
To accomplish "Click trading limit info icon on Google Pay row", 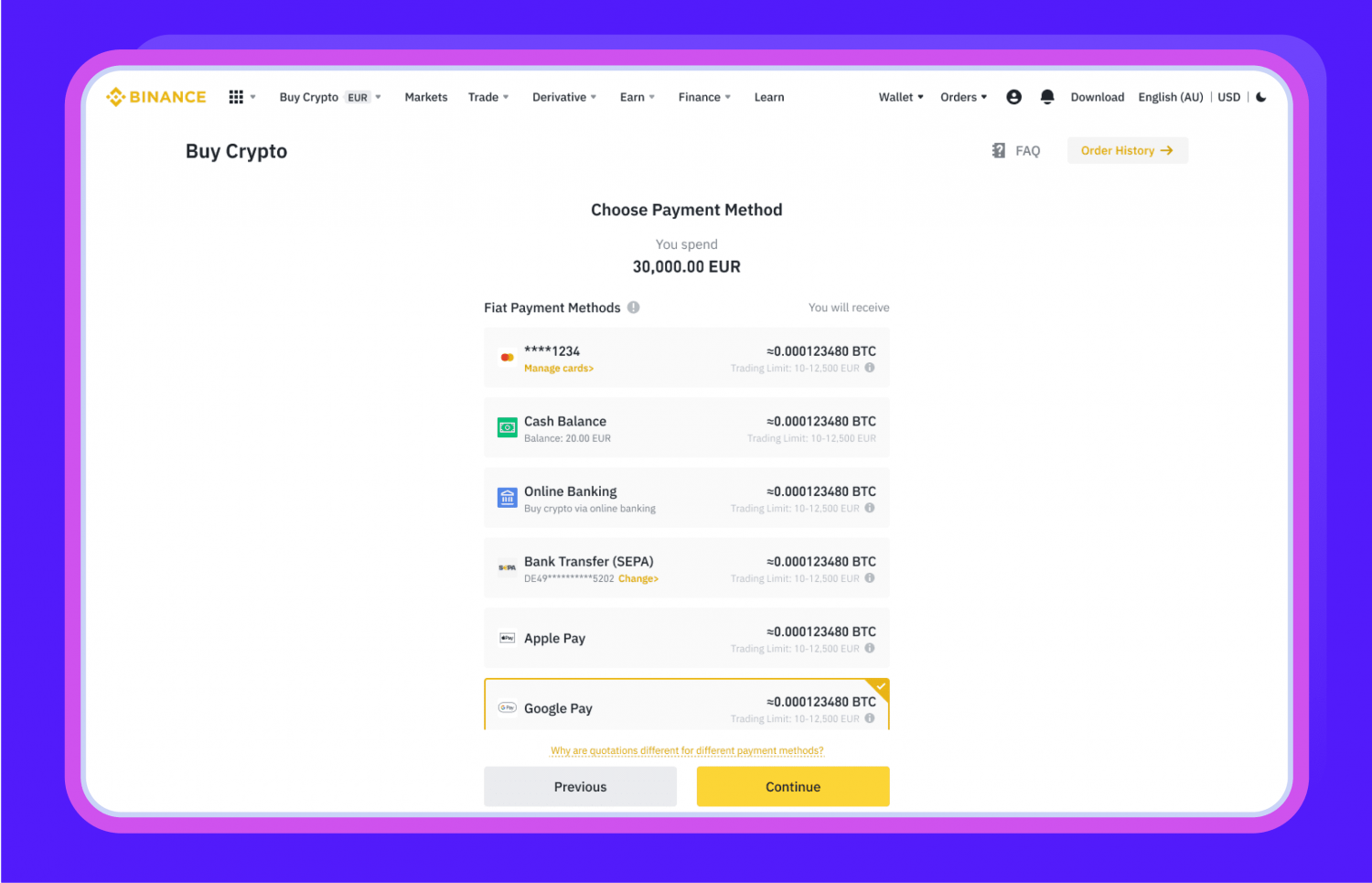I will click(x=870, y=718).
